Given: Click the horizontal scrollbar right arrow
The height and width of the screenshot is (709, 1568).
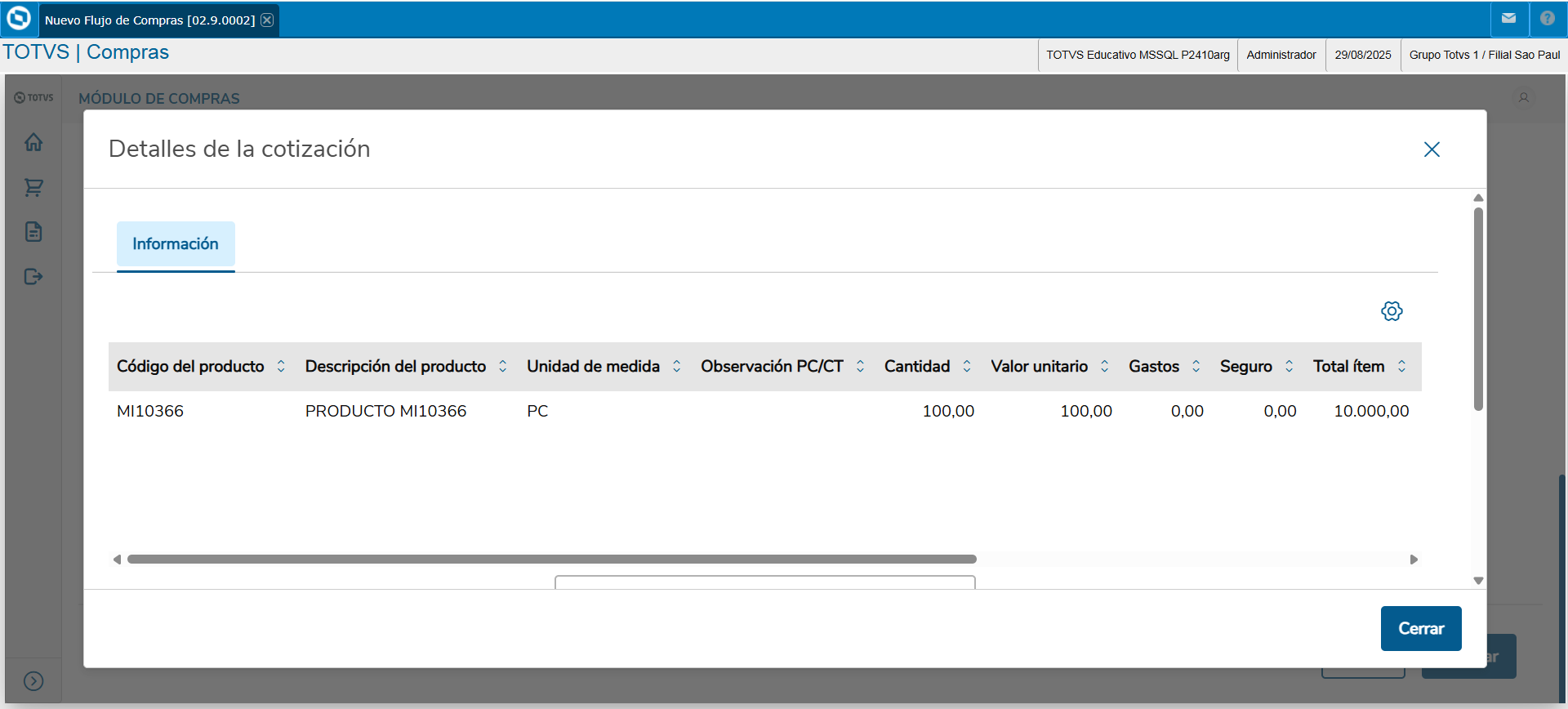Looking at the screenshot, I should (1414, 560).
